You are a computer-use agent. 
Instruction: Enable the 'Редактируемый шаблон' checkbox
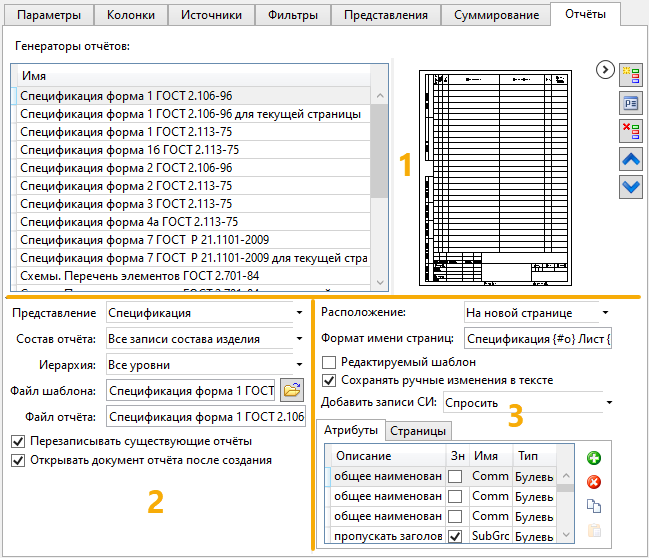[329, 362]
